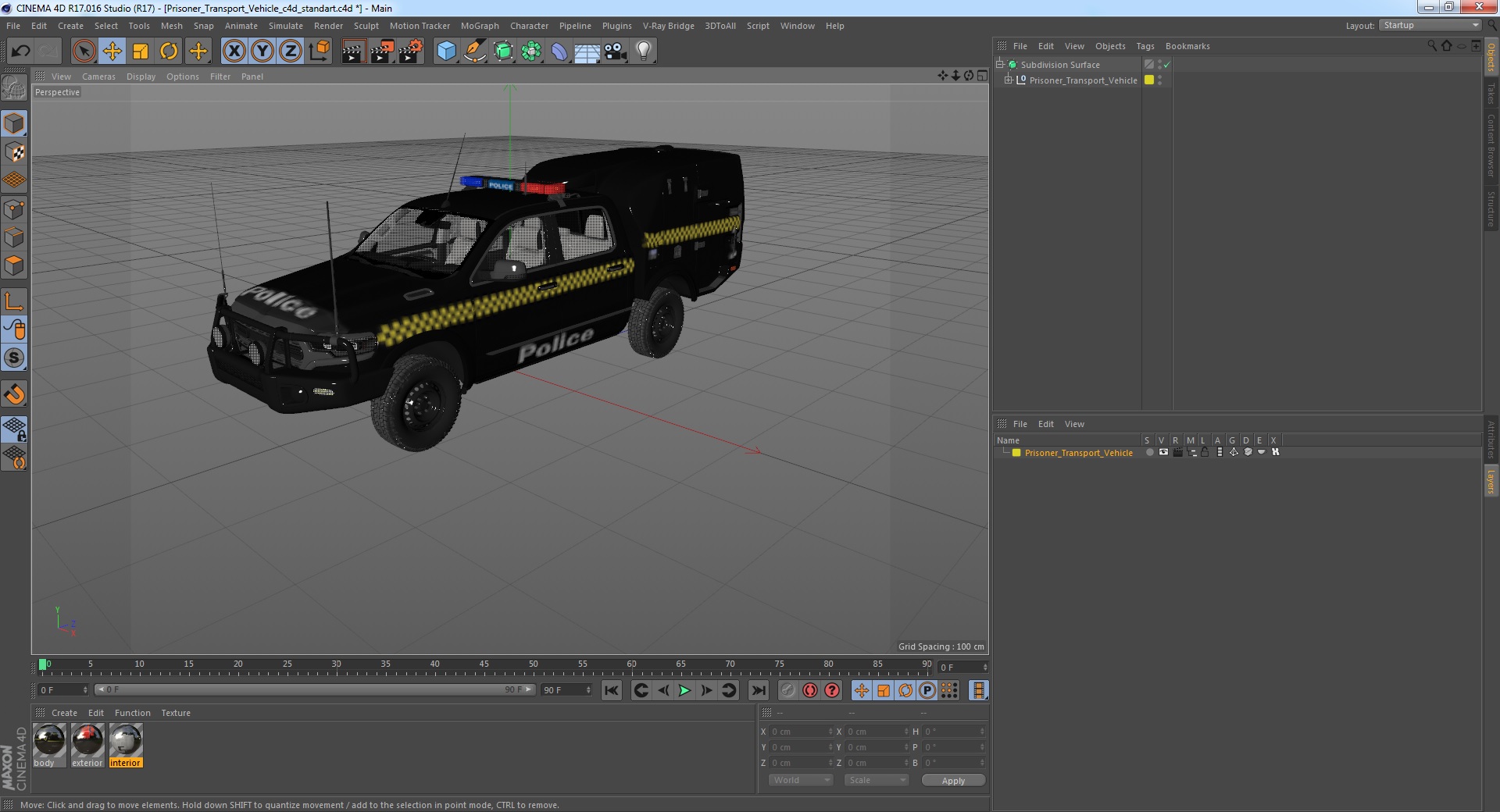Click the Undo arrow icon
The height and width of the screenshot is (812, 1500).
[x=20, y=52]
